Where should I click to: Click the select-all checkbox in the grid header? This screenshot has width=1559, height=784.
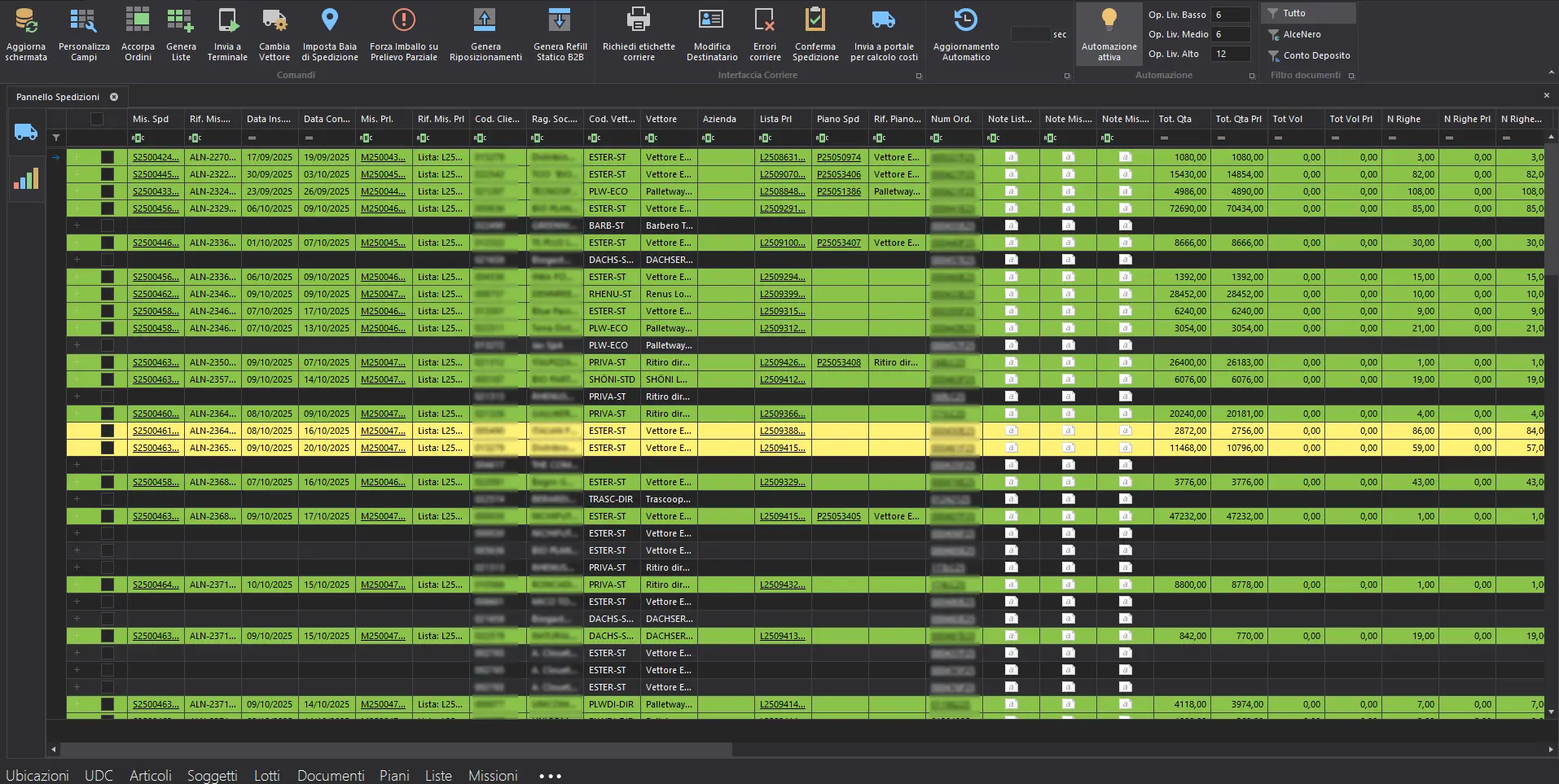[x=95, y=119]
